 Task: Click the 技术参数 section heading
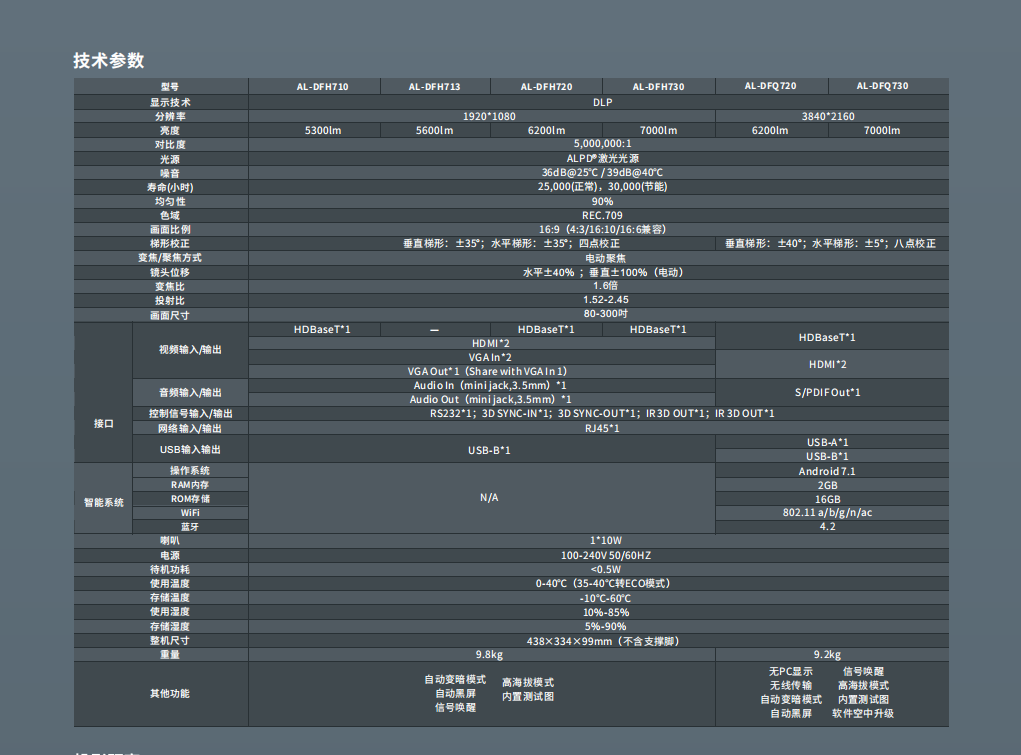tap(109, 60)
